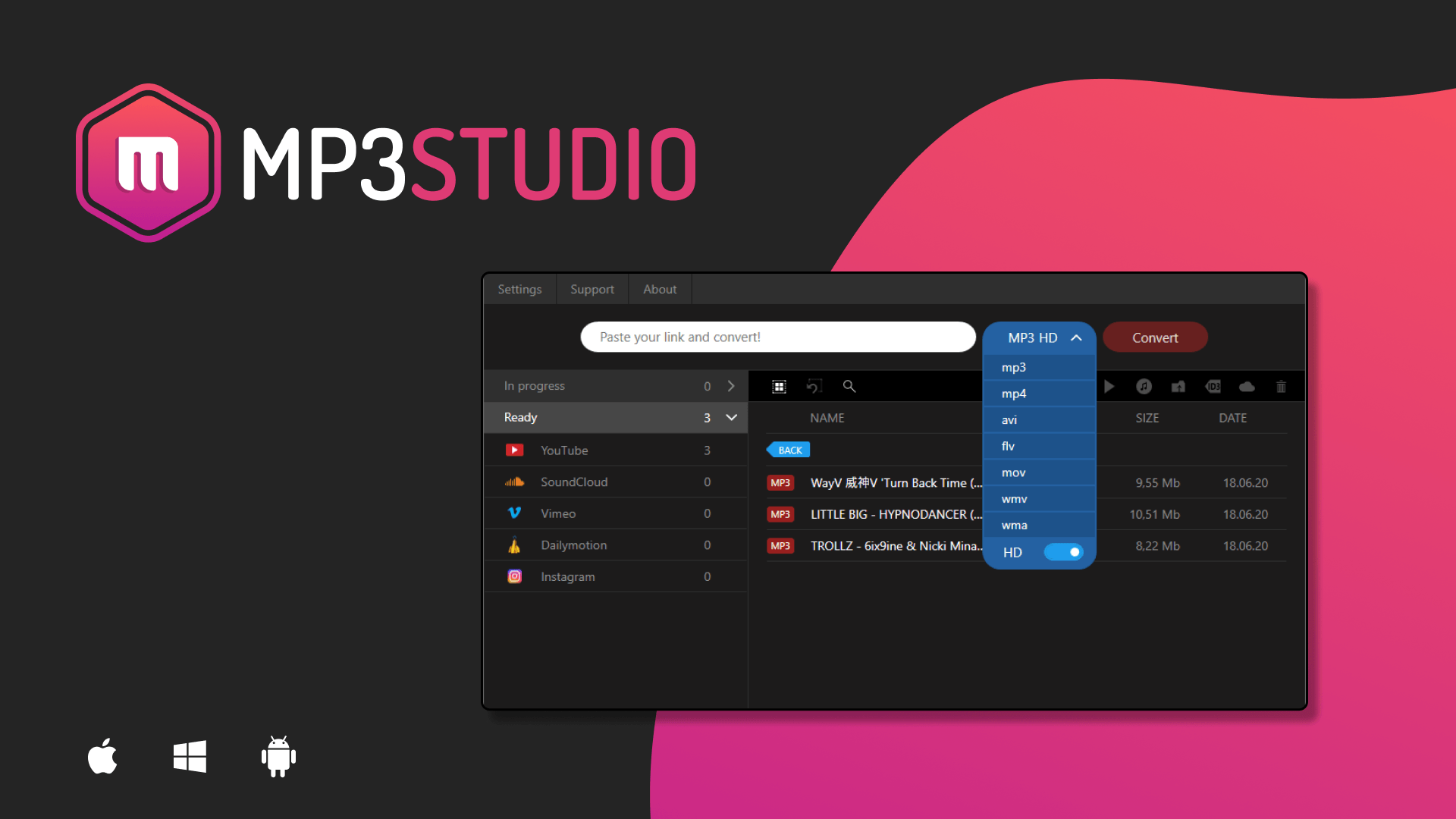The width and height of the screenshot is (1456, 819).
Task: Click the select-all grid icon
Action: pyautogui.click(x=779, y=387)
